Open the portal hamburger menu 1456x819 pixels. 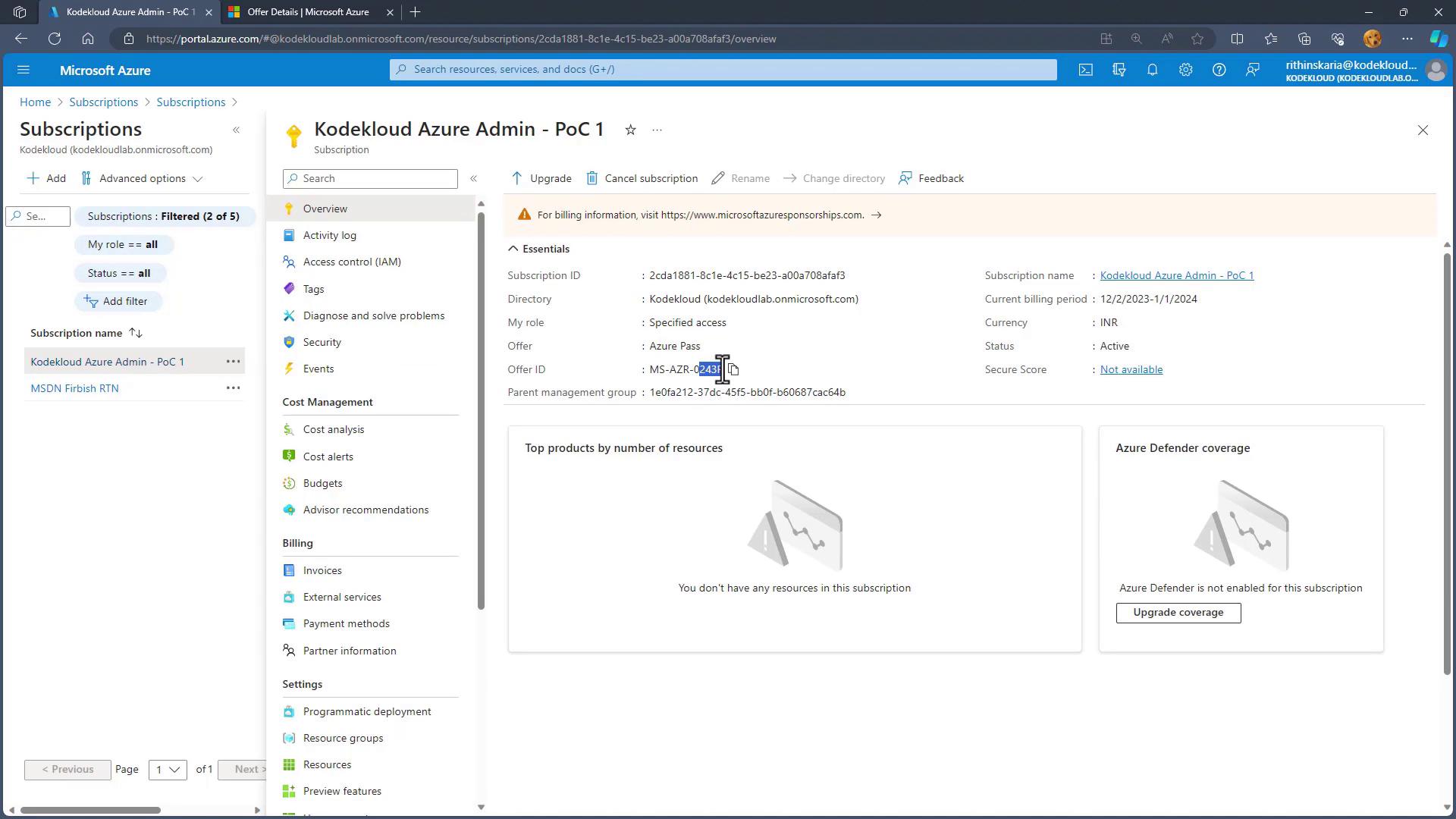(24, 70)
